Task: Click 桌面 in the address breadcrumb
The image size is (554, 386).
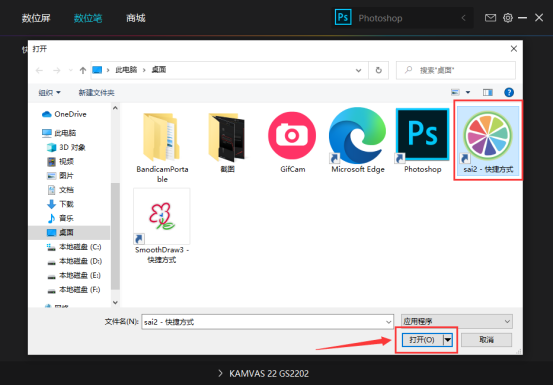Action: coord(159,70)
